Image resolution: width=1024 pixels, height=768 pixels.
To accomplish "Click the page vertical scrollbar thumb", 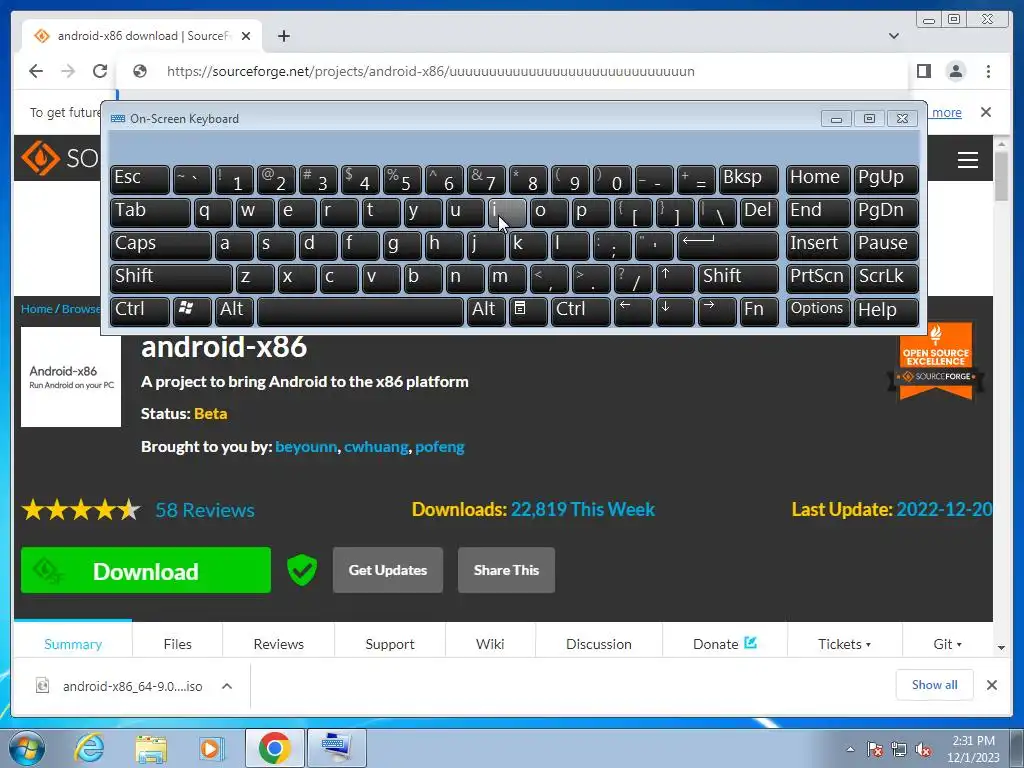I will [x=1001, y=175].
